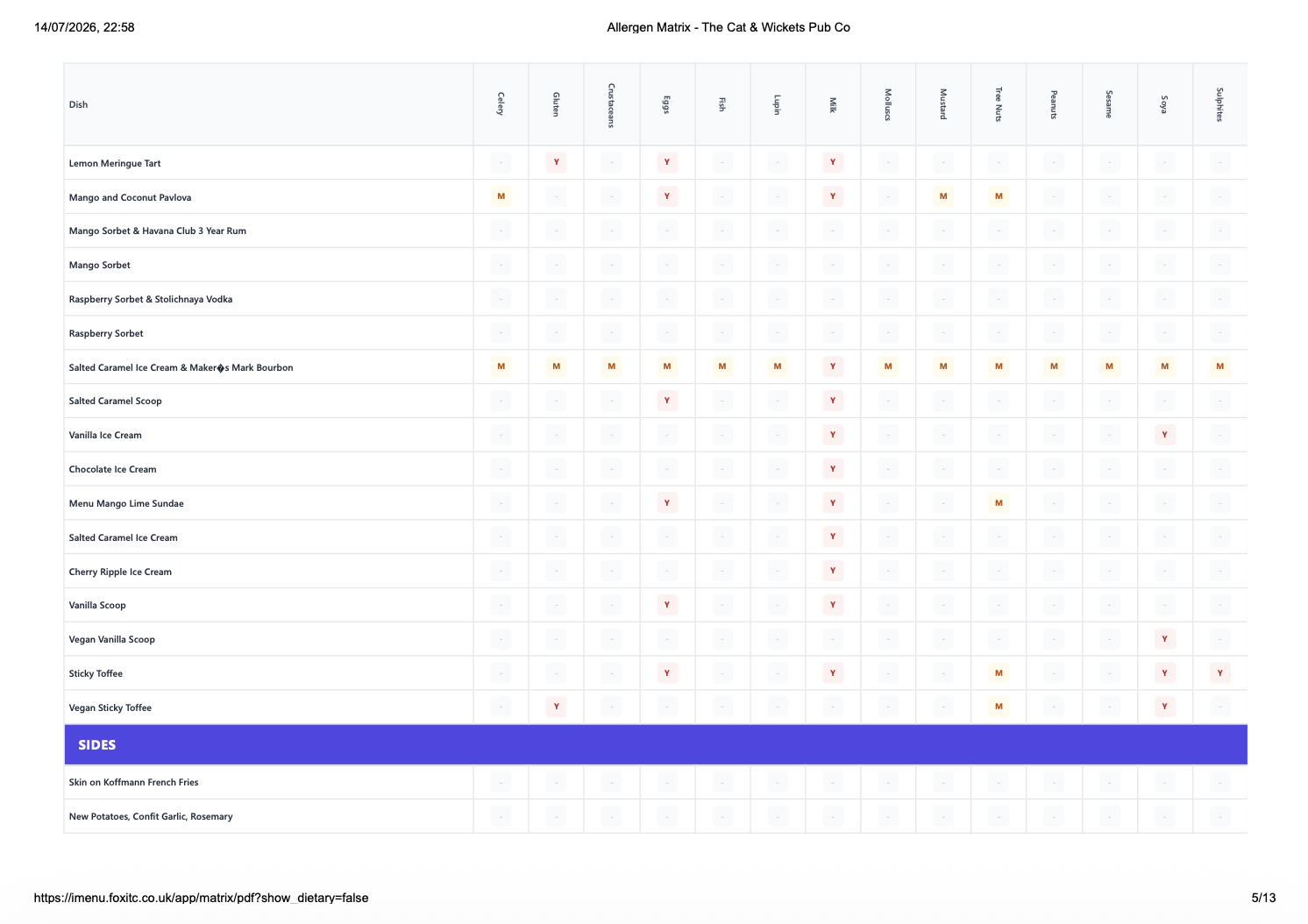
Task: Click Chocolate Ice Cream Milk Y badge
Action: pos(833,469)
